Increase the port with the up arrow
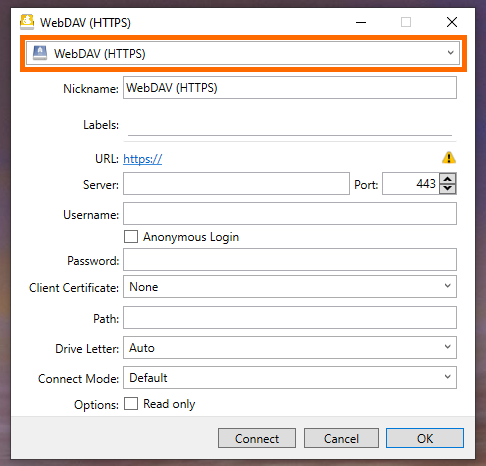This screenshot has height=466, width=486. coord(448,179)
